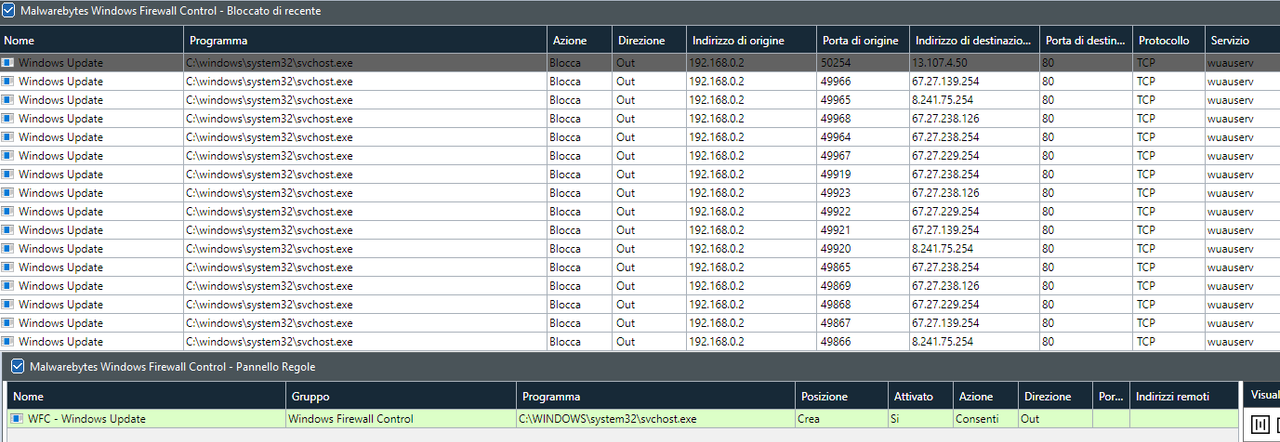Sort rules panel by Posizione column
This screenshot has width=1280, height=442.
pos(841,397)
